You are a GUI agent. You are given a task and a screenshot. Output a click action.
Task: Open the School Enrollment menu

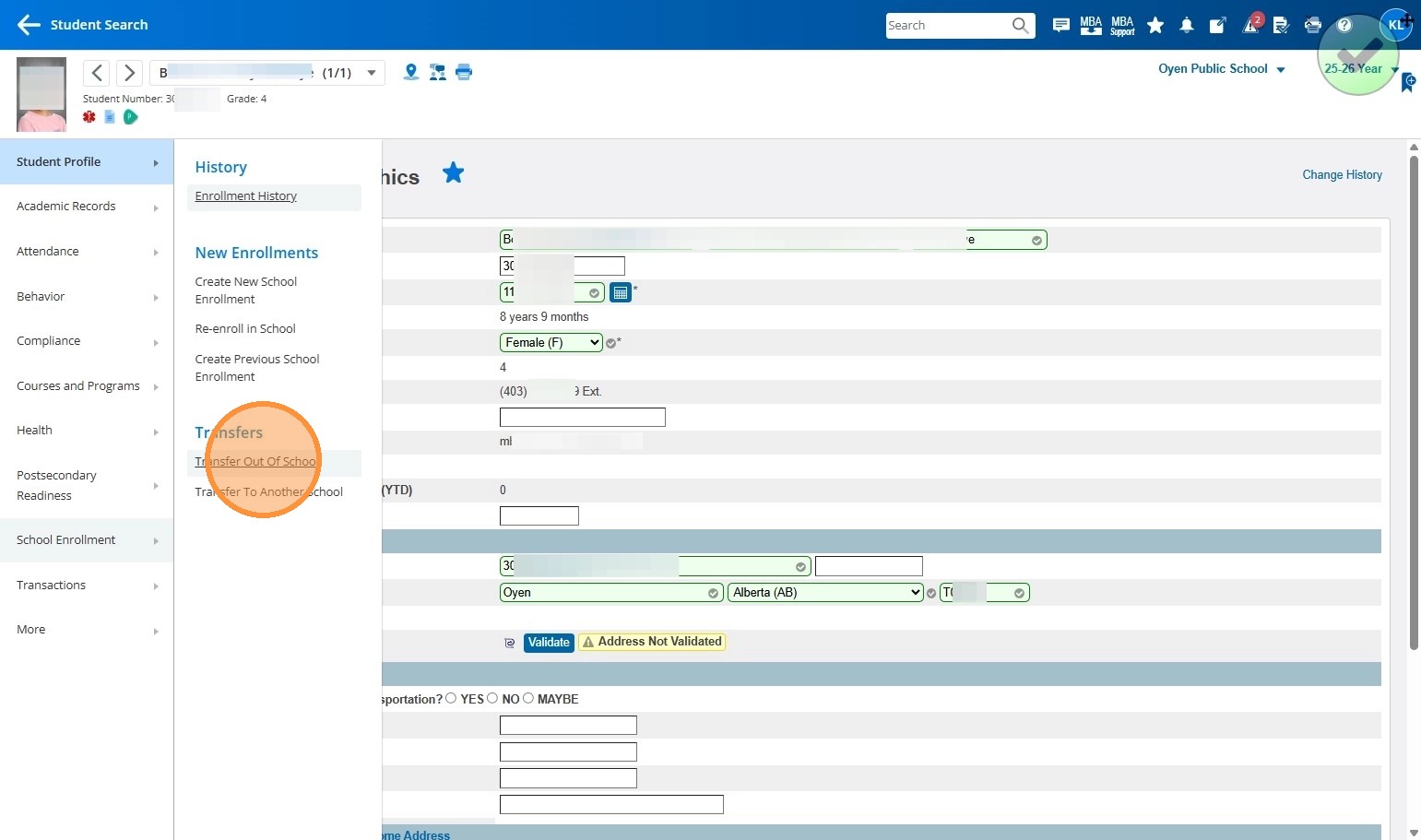pos(87,540)
